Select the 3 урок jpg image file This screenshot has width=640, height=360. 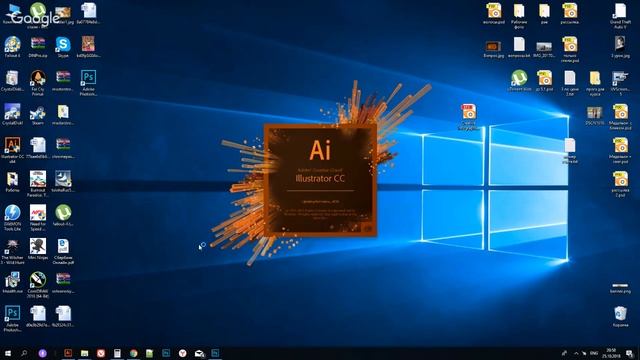620,47
